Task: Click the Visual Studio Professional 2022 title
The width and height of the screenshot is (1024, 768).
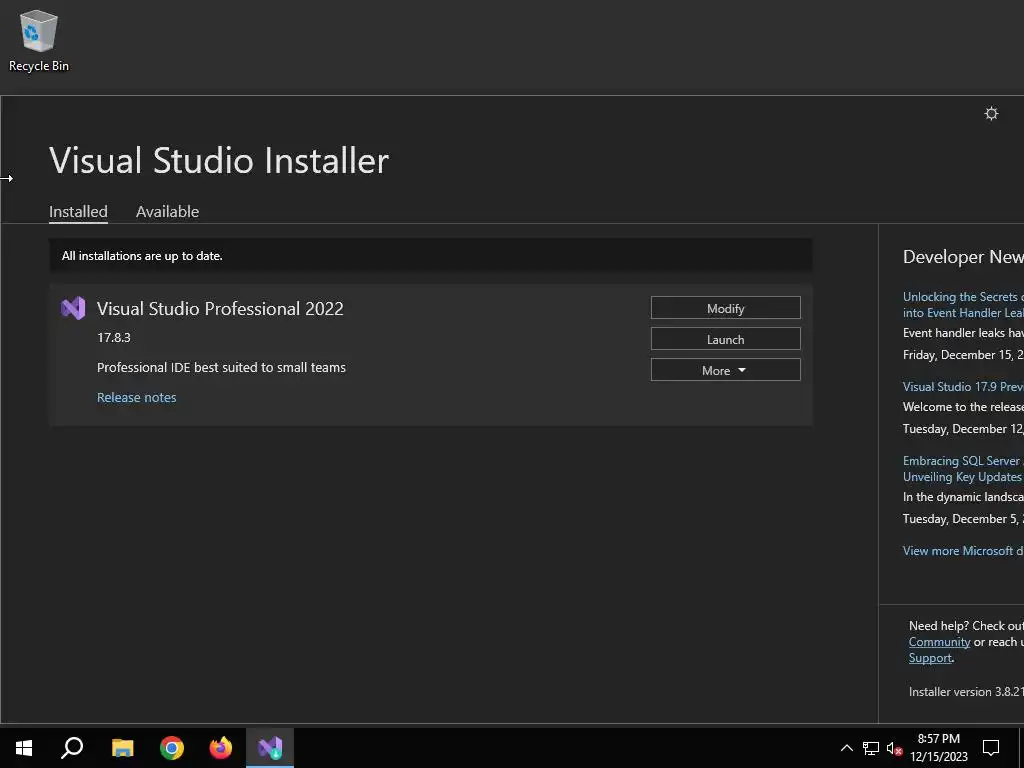Action: 220,308
